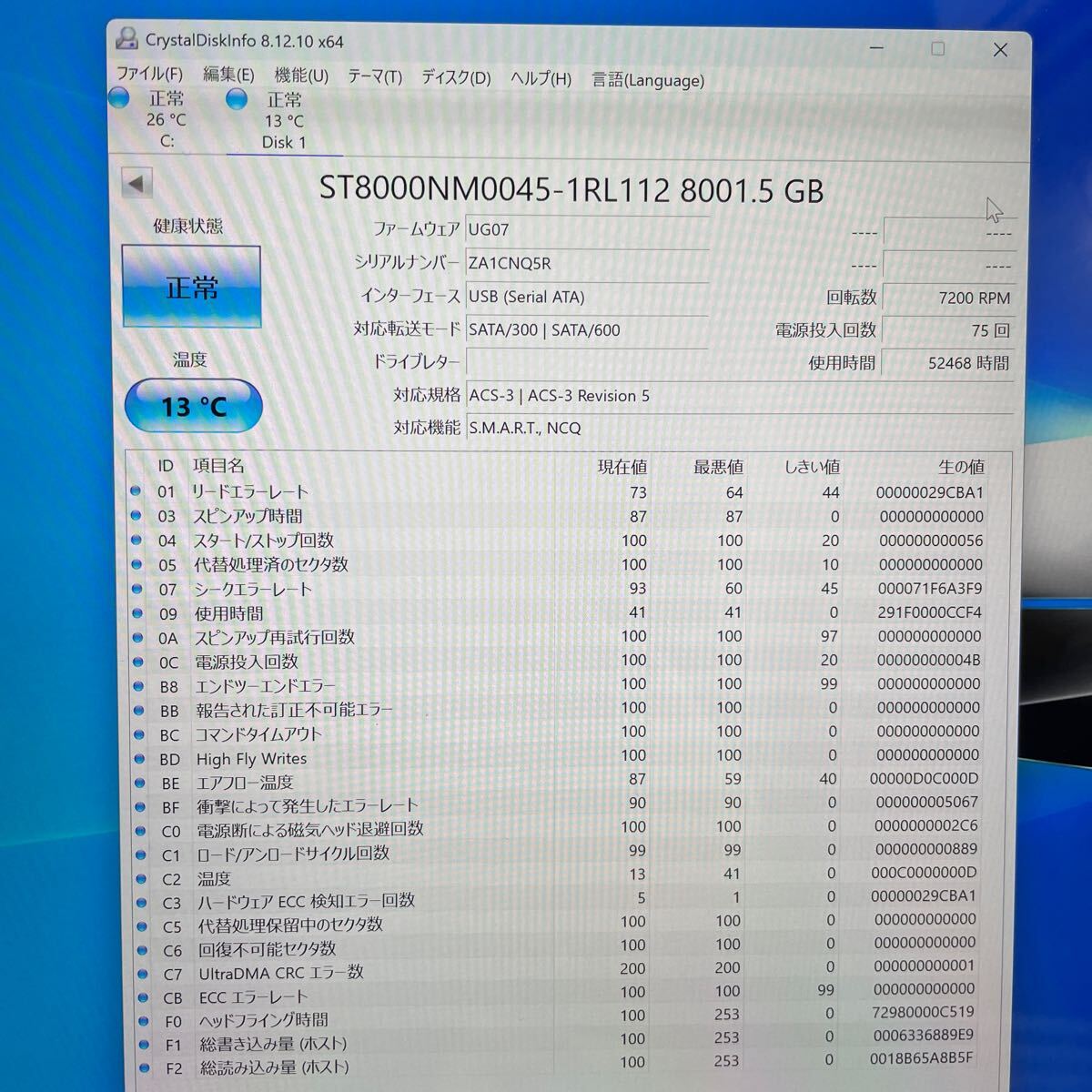
Task: Click status dot for C5 代替処理保留中のセクタ数
Action: (x=142, y=926)
